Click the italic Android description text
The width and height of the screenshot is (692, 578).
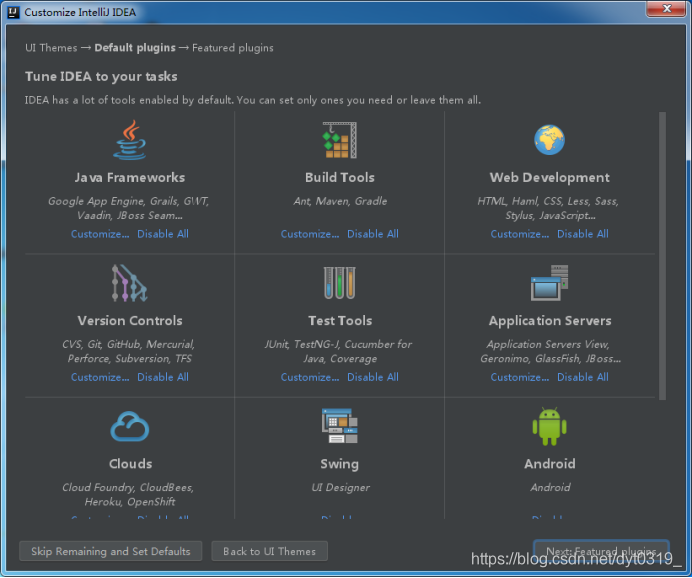coord(550,488)
